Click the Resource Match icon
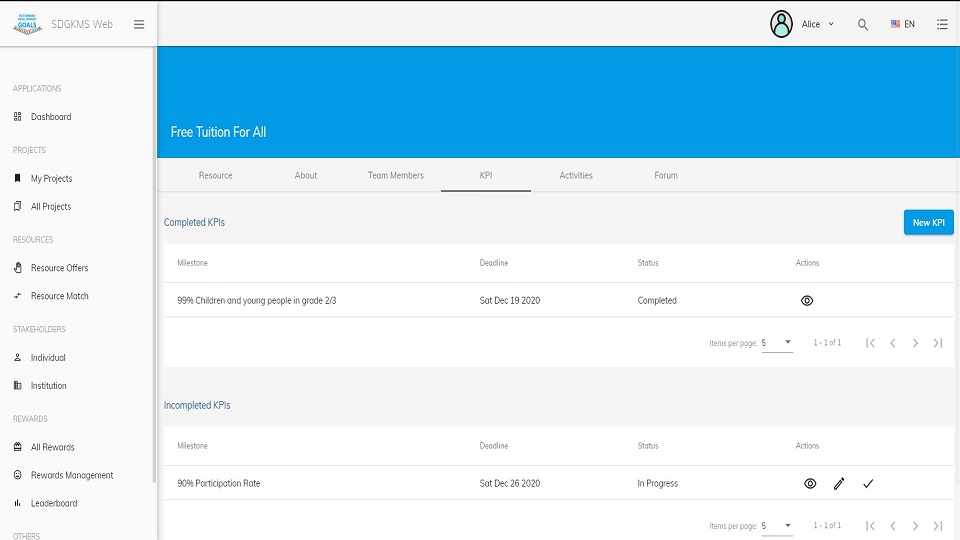 coord(18,296)
